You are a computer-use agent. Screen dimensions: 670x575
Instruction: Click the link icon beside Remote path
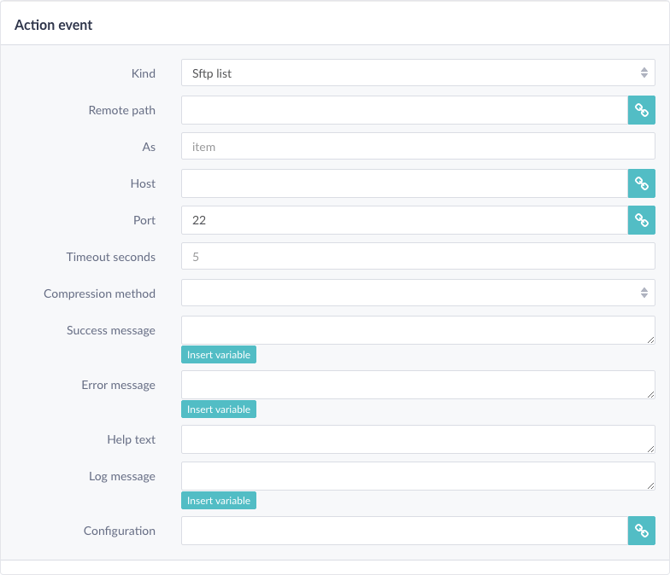[x=641, y=110]
